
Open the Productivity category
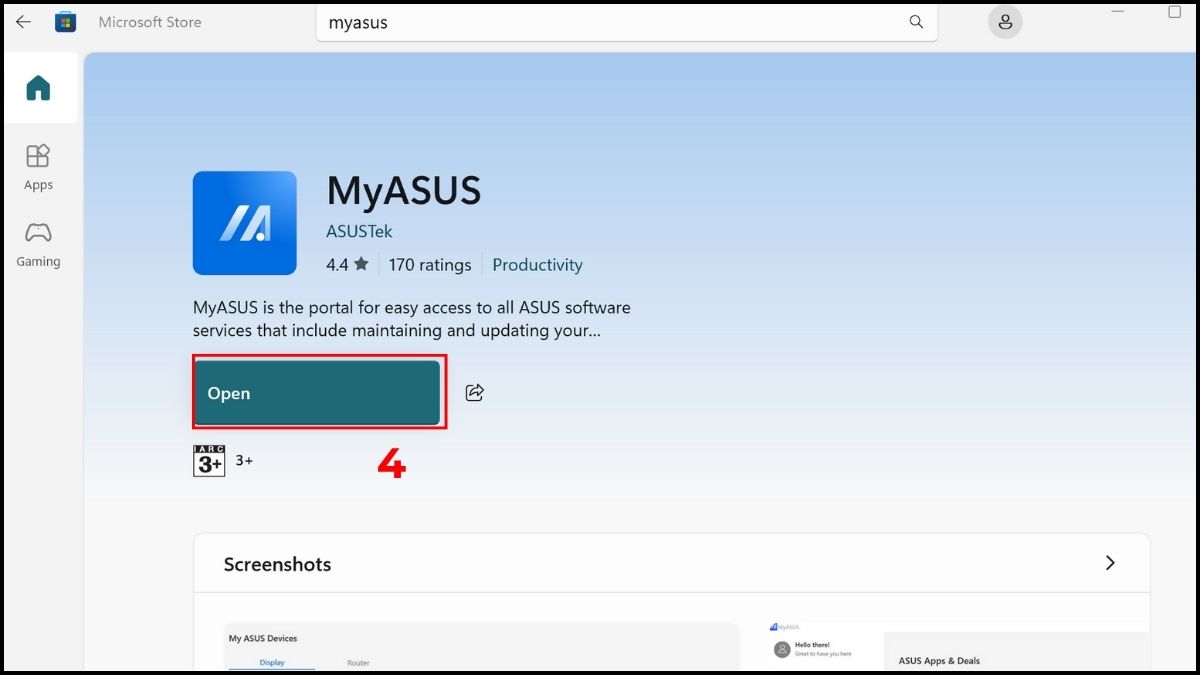coord(537,264)
